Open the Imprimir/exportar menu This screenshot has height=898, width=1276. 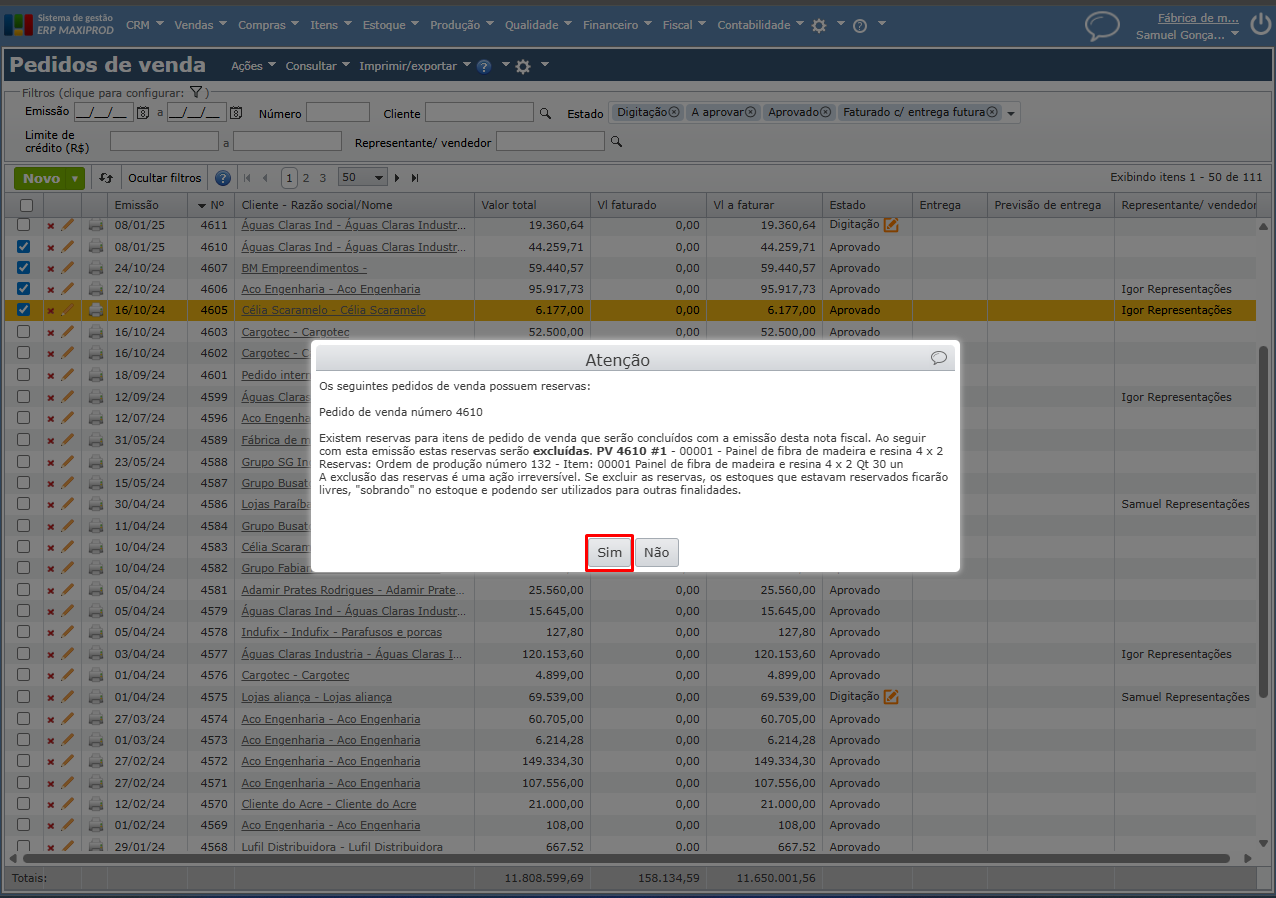point(414,66)
